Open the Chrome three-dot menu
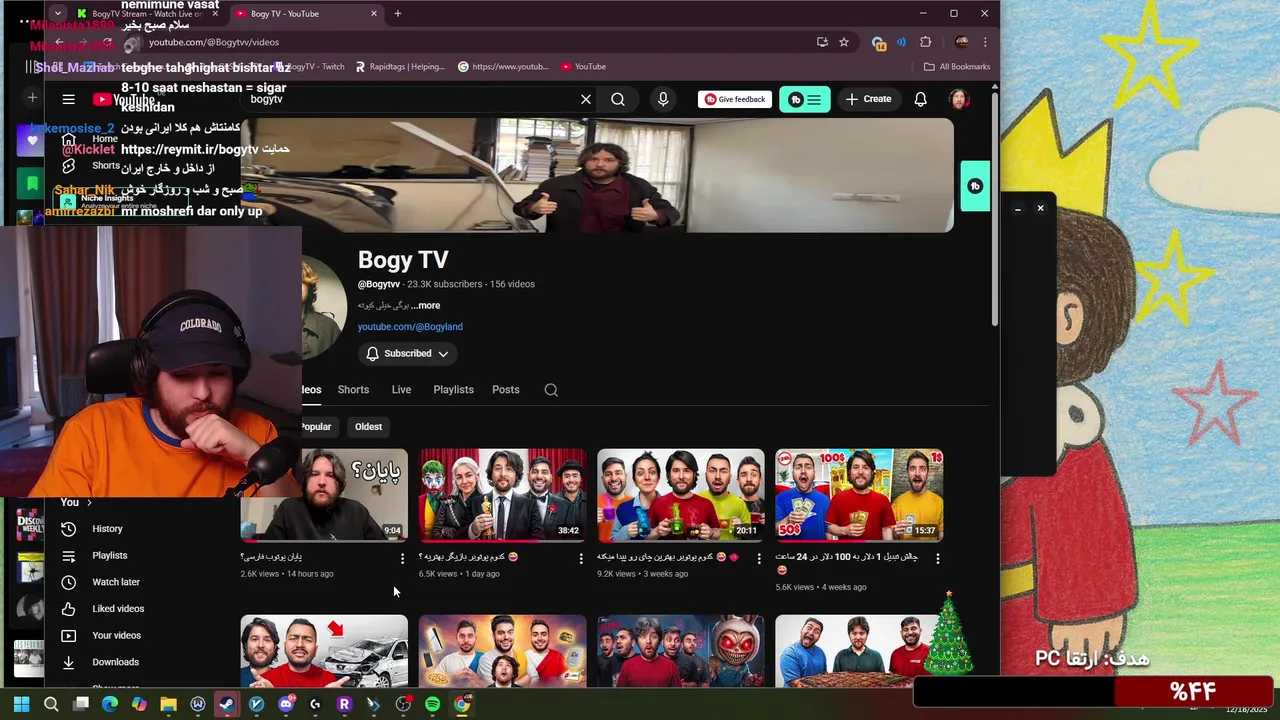 [985, 42]
